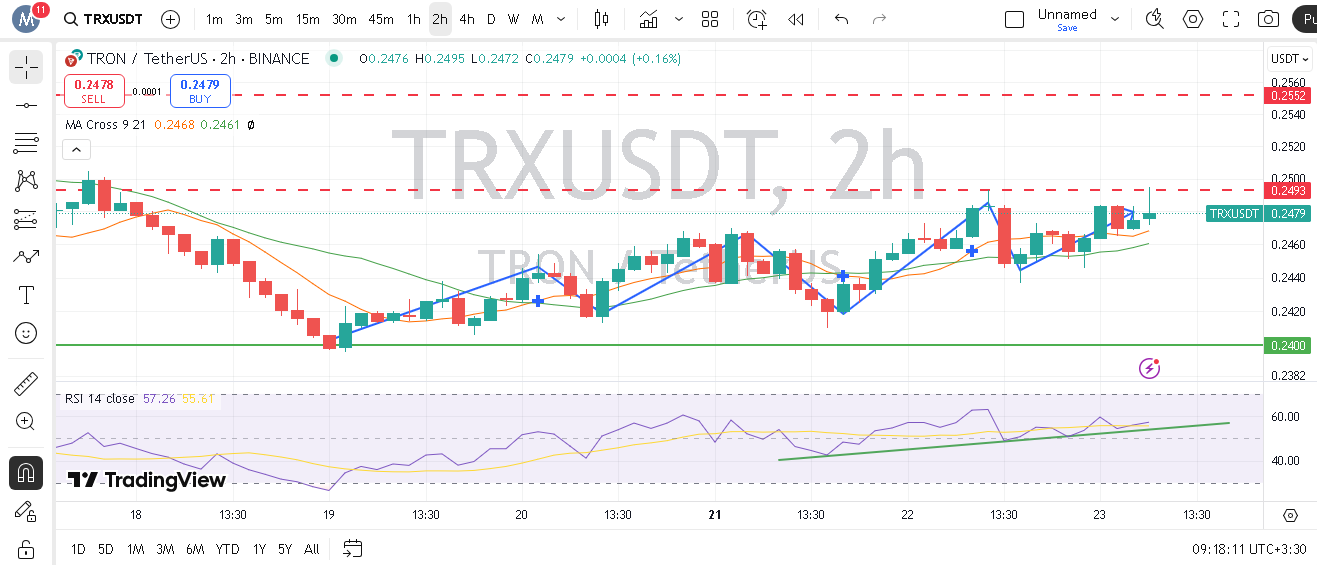Viewport: 1317px width, 565px height.
Task: Set date range to 5D
Action: coord(106,548)
